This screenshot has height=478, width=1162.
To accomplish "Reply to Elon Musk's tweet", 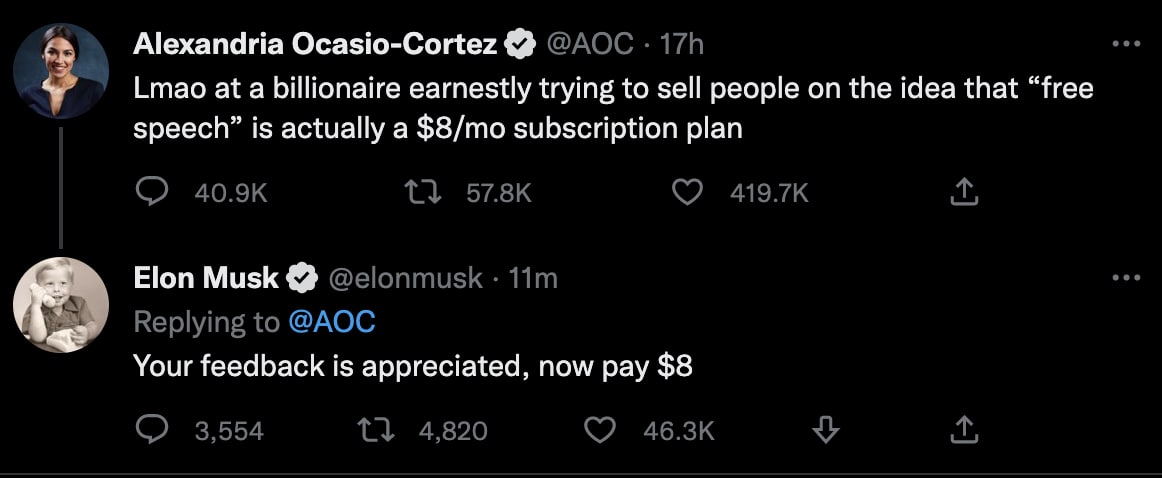I will click(151, 430).
